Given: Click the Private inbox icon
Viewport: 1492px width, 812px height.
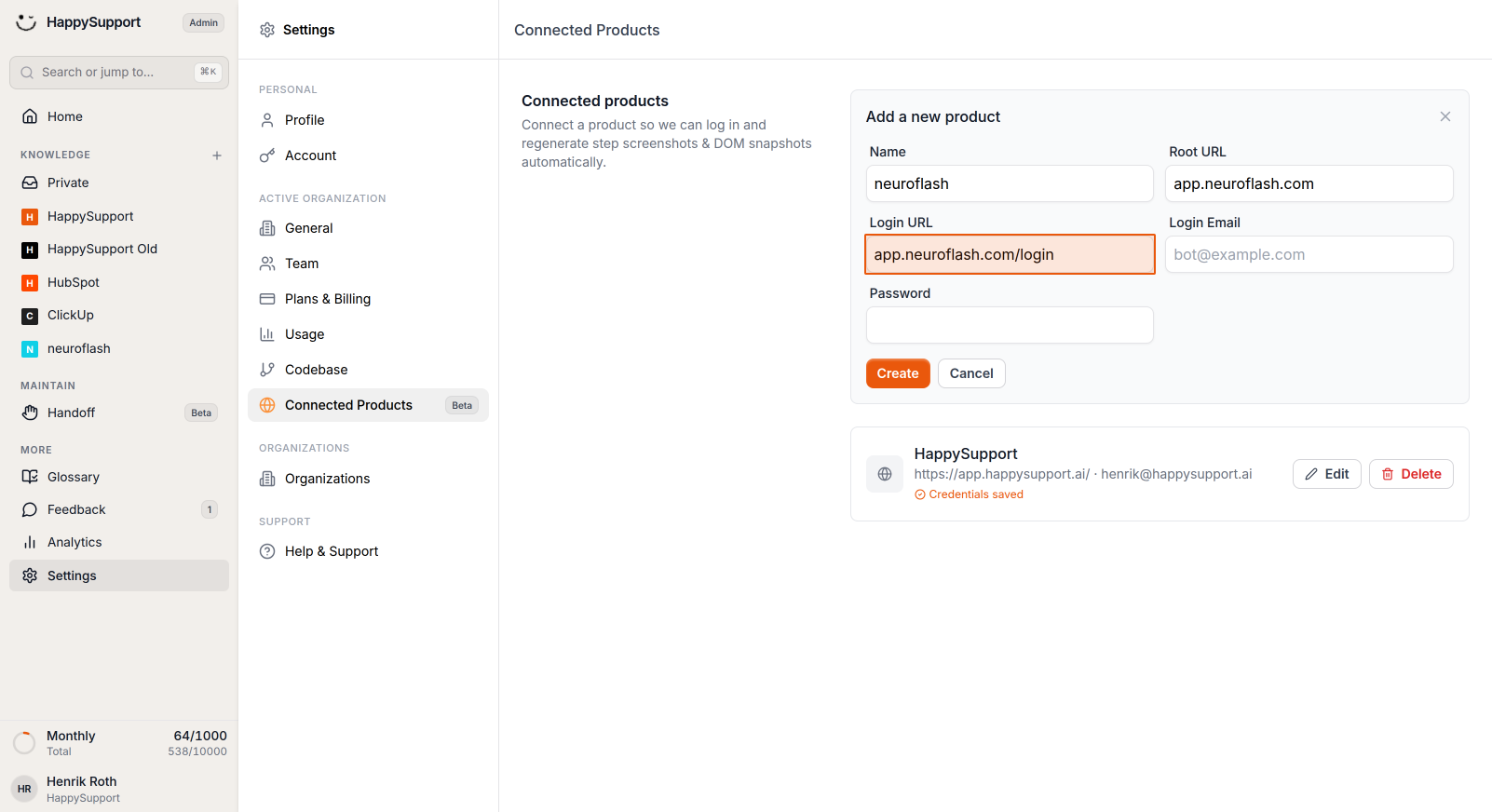Looking at the screenshot, I should [x=30, y=183].
